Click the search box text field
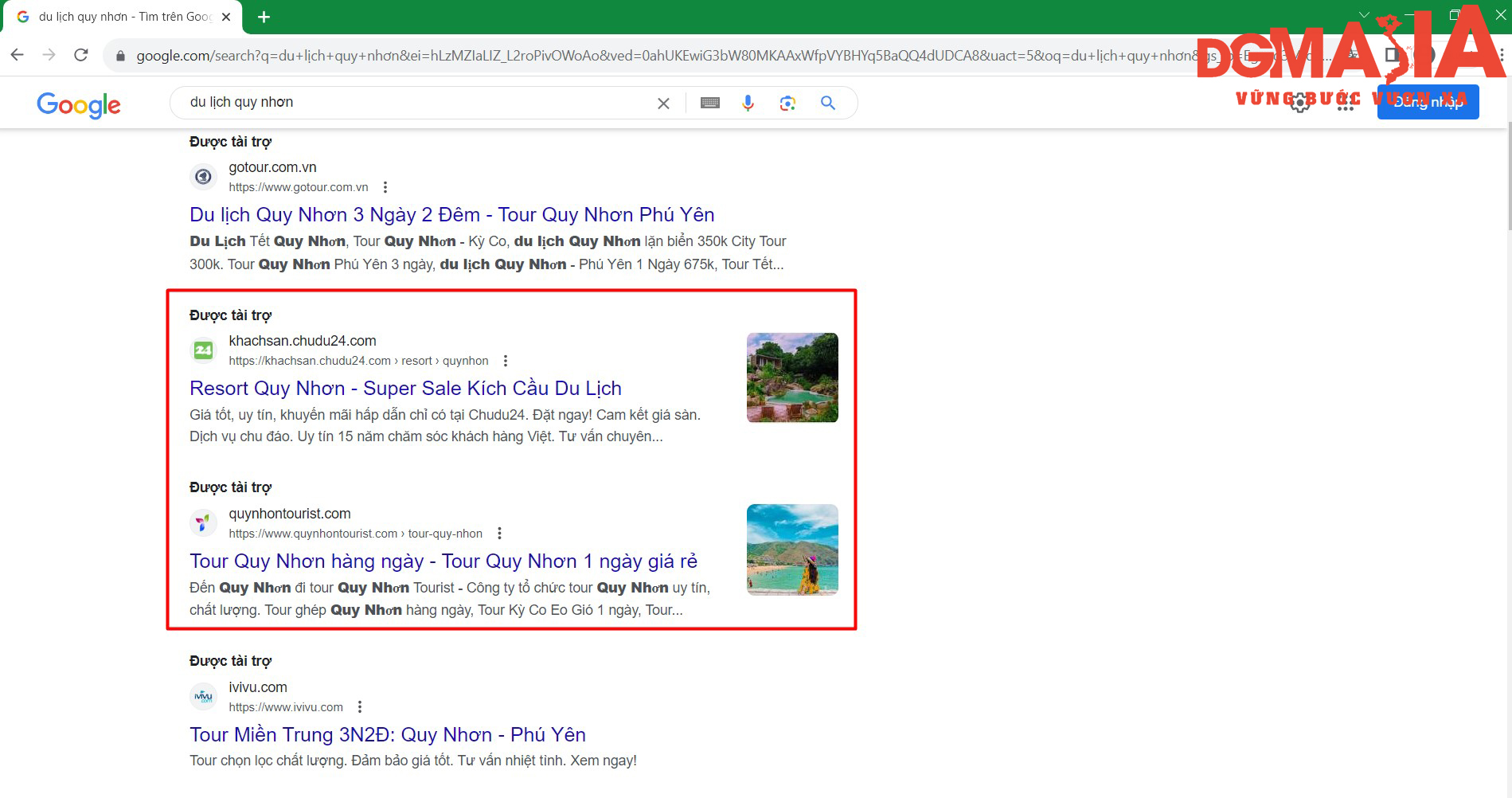The height and width of the screenshot is (798, 1512). (x=414, y=102)
